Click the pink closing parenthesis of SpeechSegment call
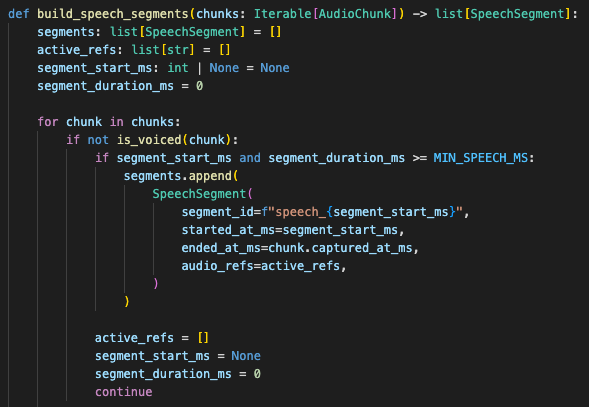589x407 pixels. pyautogui.click(x=156, y=283)
